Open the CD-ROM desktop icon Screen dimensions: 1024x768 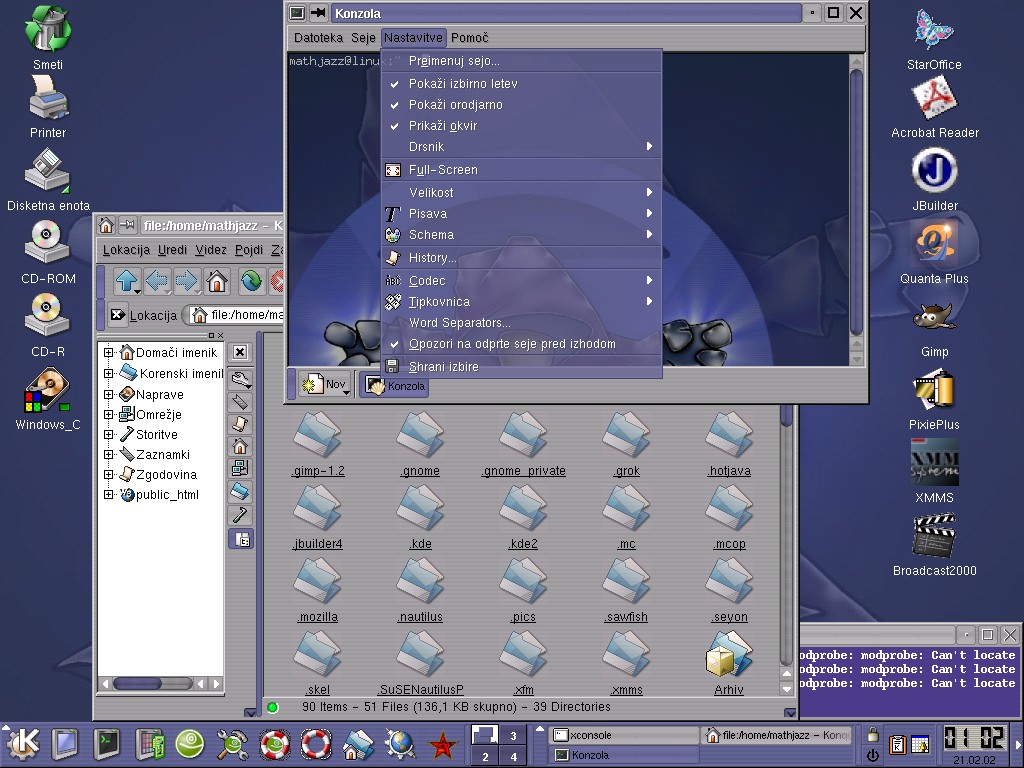[47, 243]
